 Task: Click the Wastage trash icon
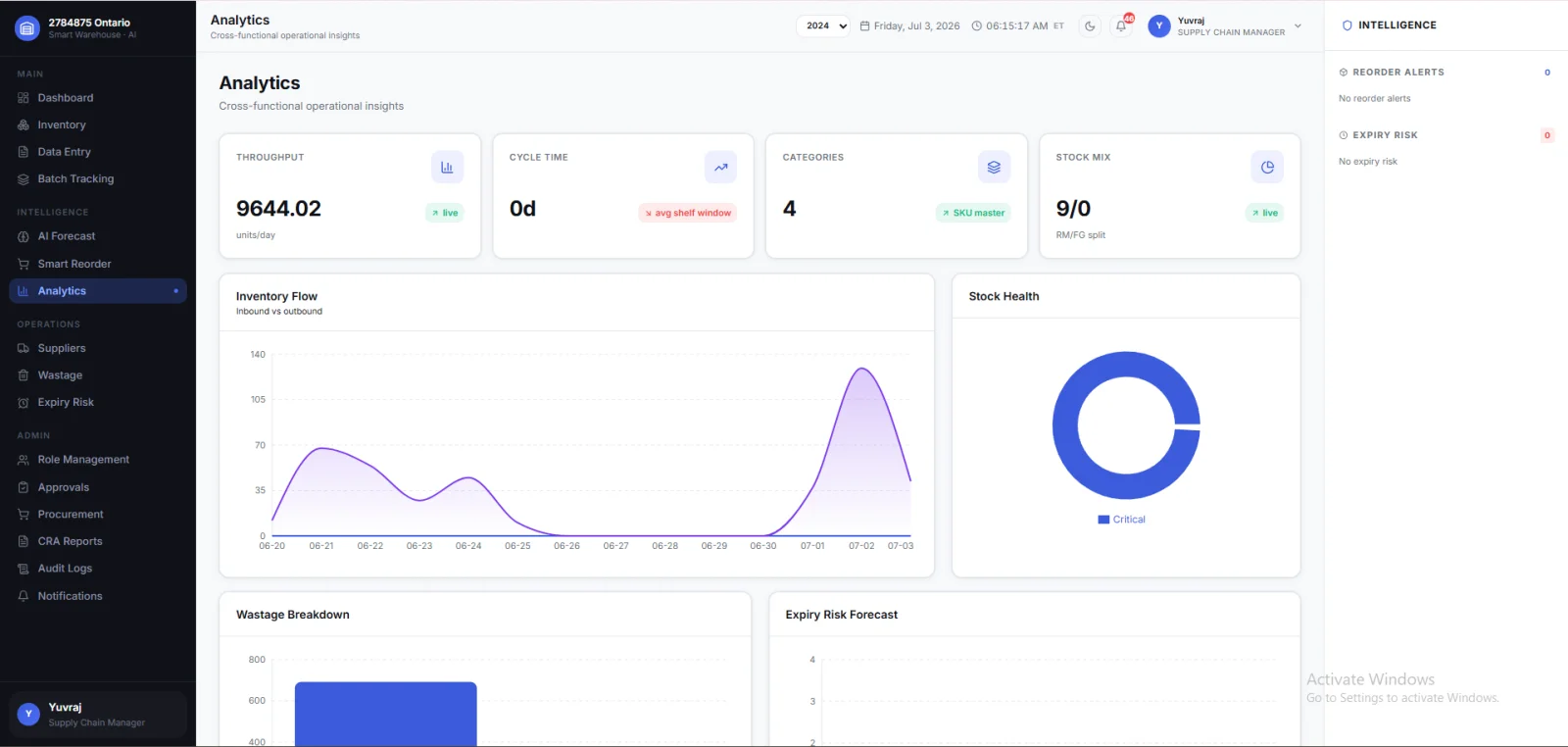24,375
